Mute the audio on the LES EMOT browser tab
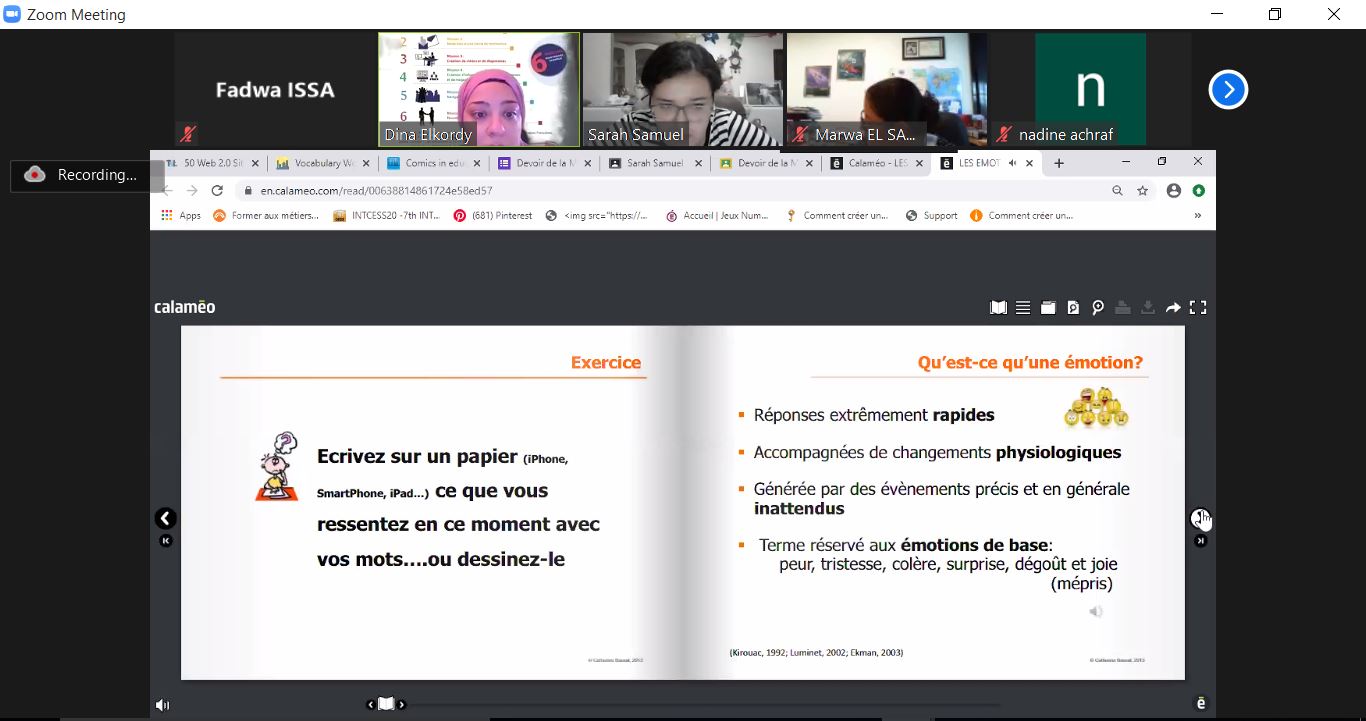The height and width of the screenshot is (721, 1366). (x=1012, y=163)
